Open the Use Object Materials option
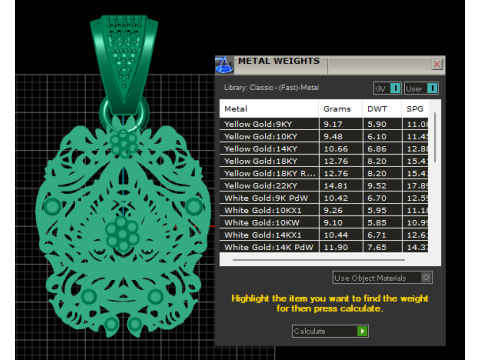480x360 pixels. pyautogui.click(x=383, y=278)
